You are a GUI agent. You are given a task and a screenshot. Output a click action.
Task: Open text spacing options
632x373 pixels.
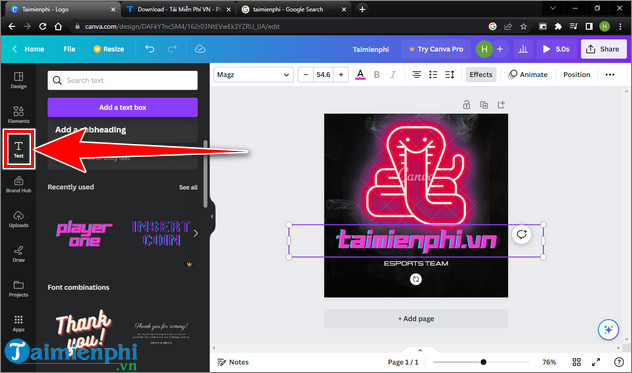(x=449, y=75)
